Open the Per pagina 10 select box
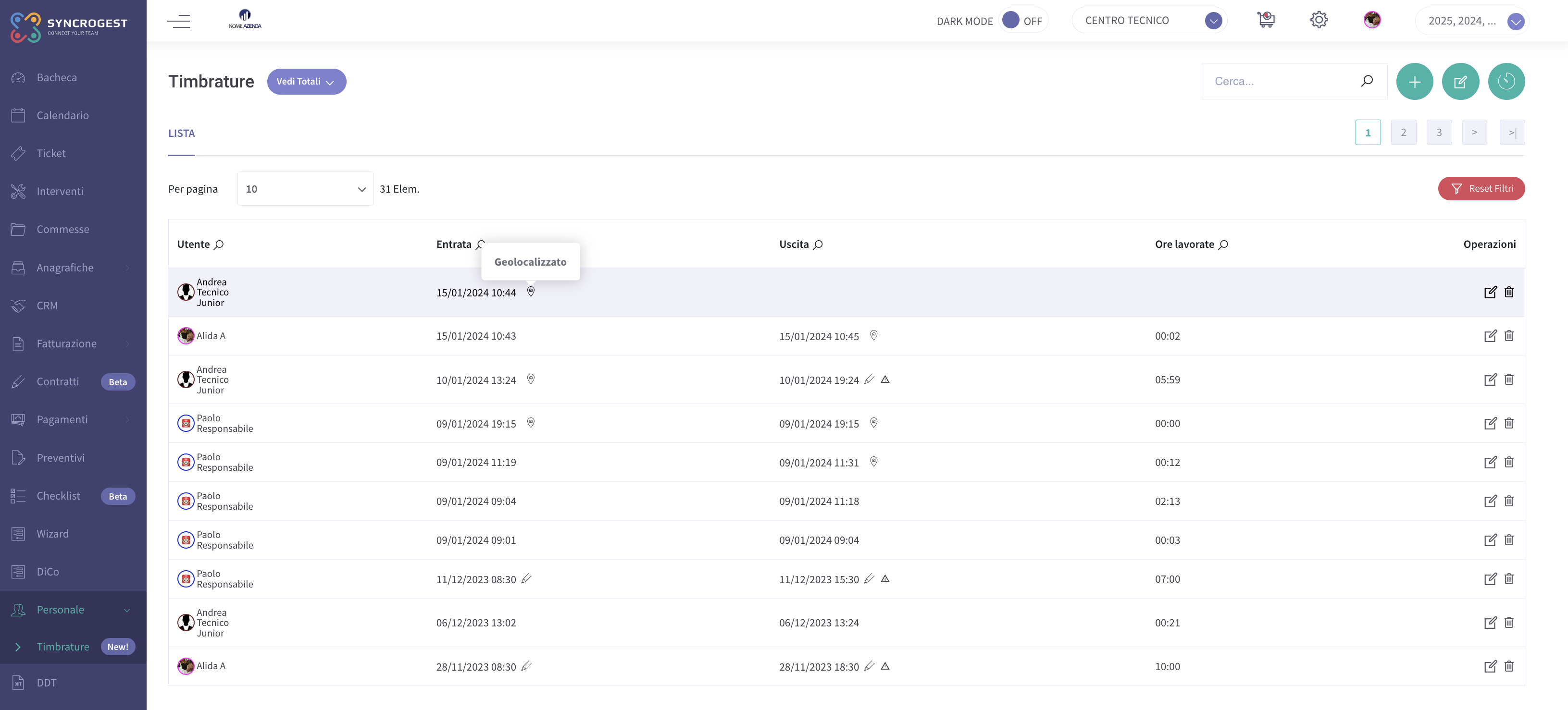This screenshot has width=1568, height=710. click(x=305, y=189)
